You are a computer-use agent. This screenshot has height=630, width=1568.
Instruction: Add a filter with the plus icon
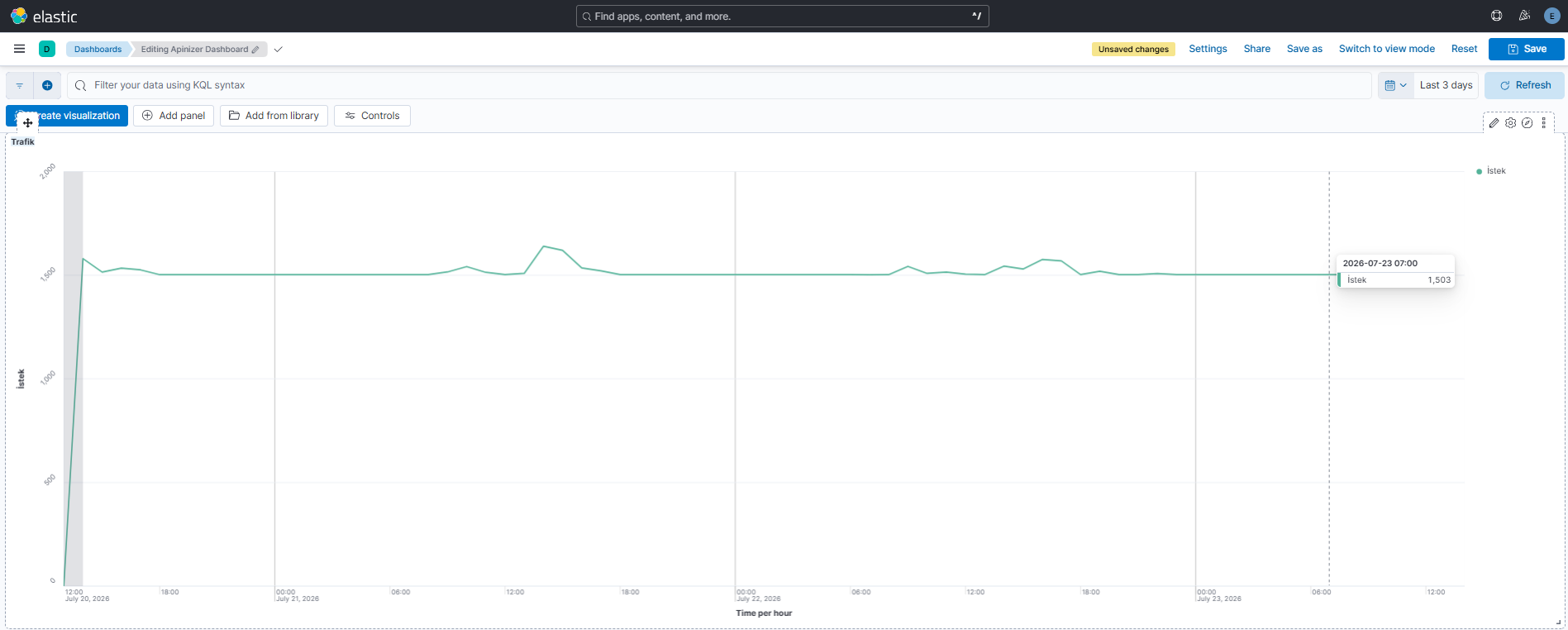(47, 85)
